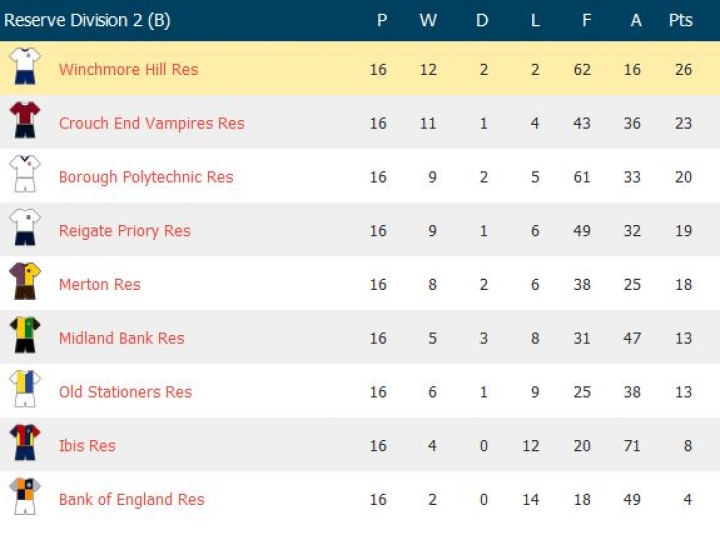Click the Bank of England Res kit icon
720x535 pixels.
24,497
